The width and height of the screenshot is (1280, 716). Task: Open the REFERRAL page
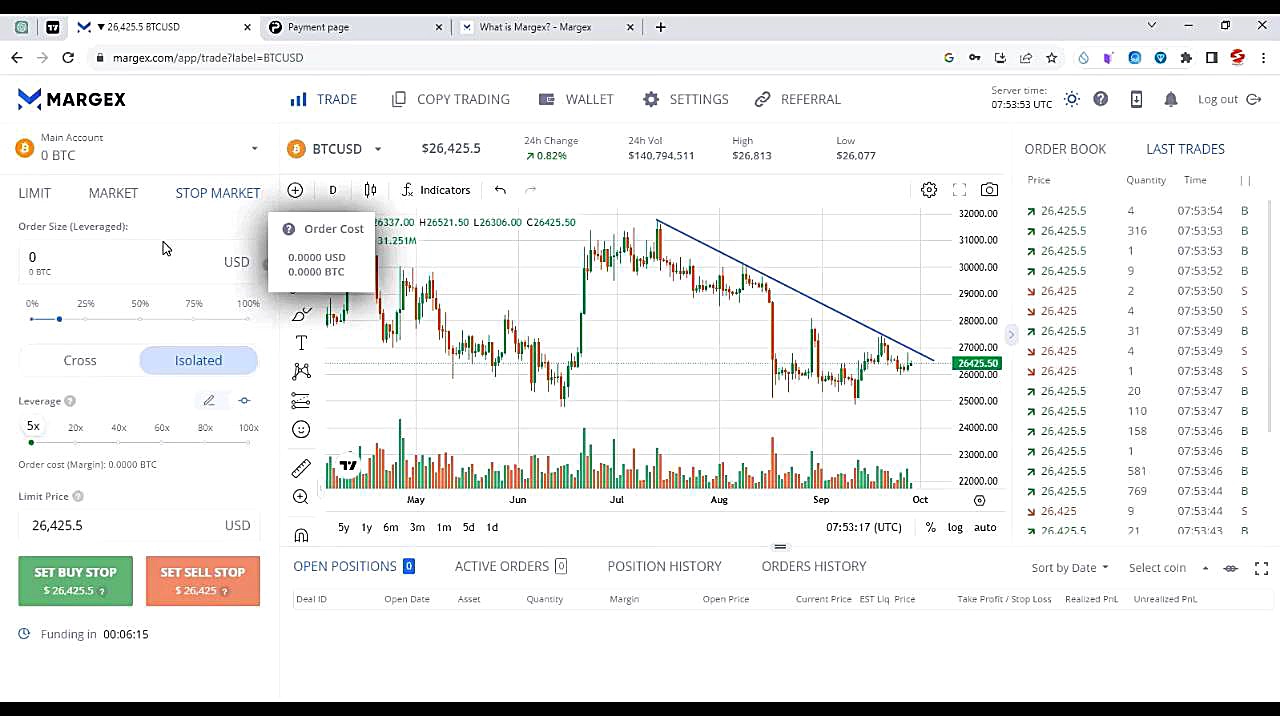click(x=798, y=99)
